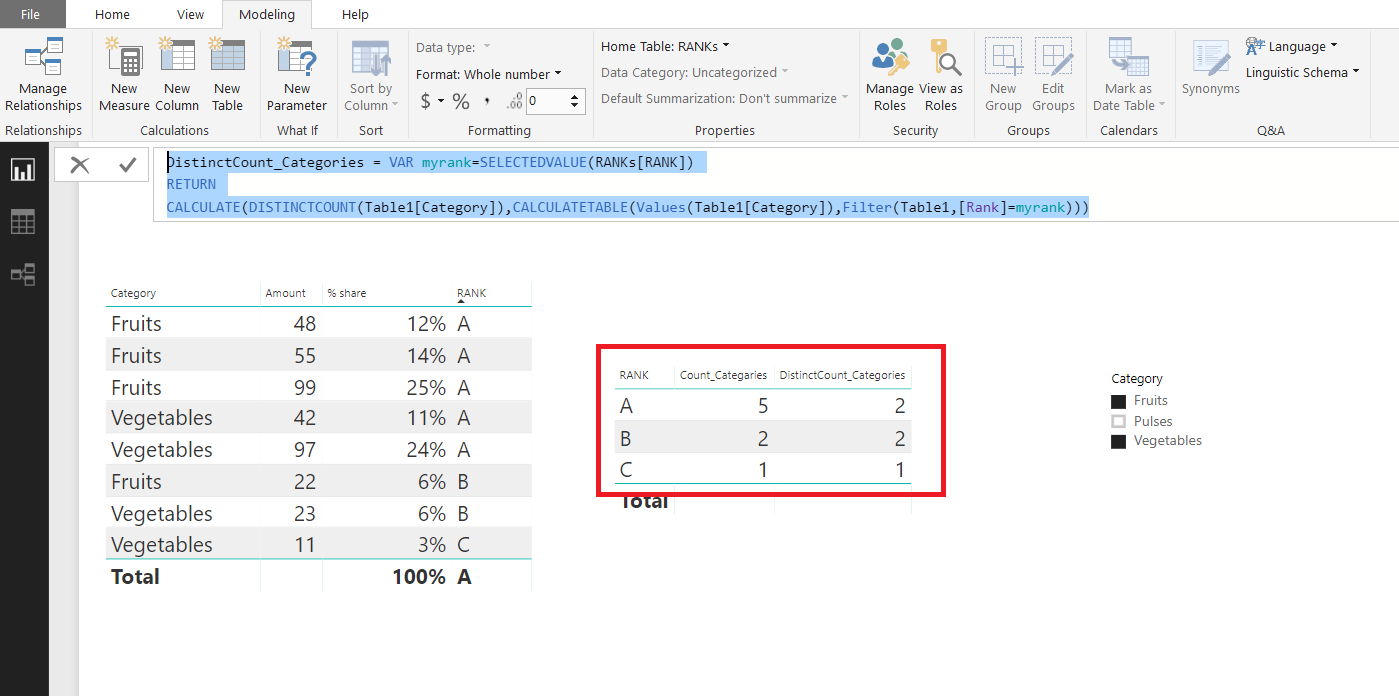Switch to View tab
The width and height of the screenshot is (1399, 696).
190,14
